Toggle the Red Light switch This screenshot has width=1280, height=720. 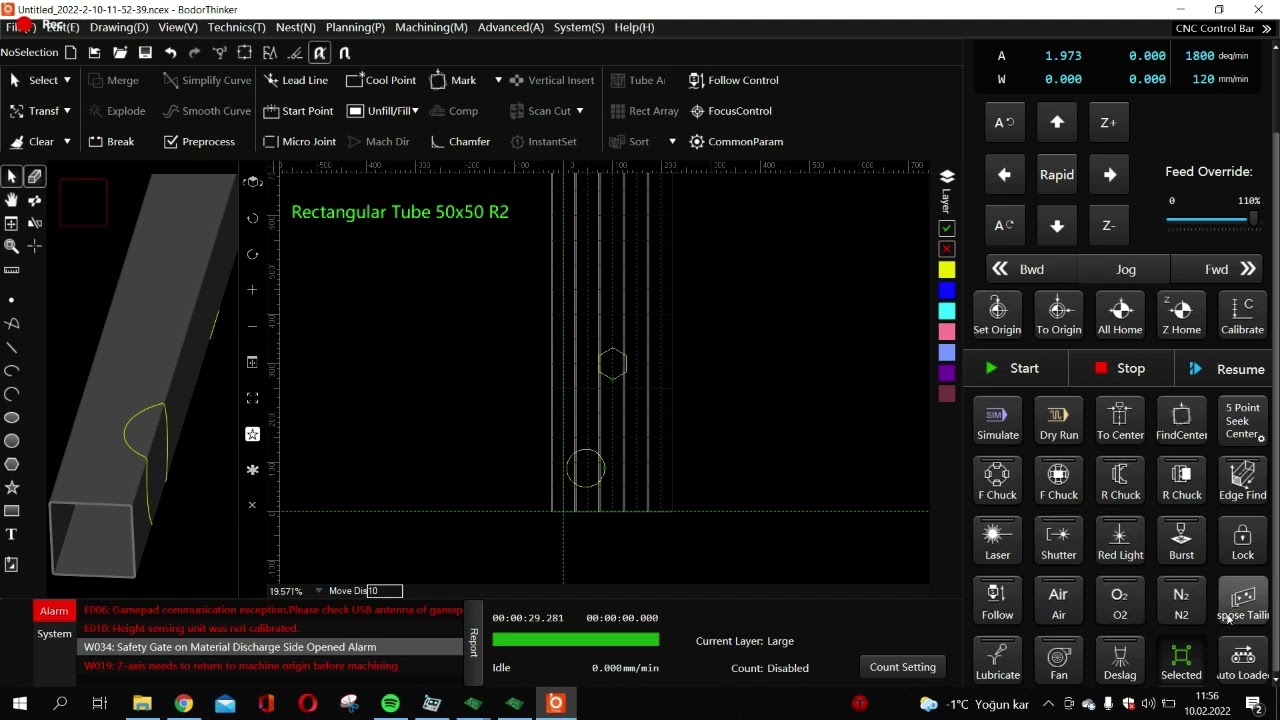(x=1120, y=540)
